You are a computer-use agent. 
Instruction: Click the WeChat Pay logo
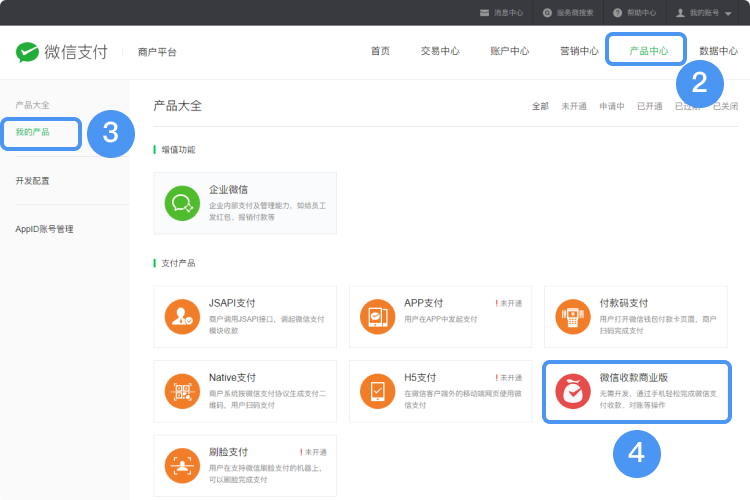pyautogui.click(x=62, y=51)
